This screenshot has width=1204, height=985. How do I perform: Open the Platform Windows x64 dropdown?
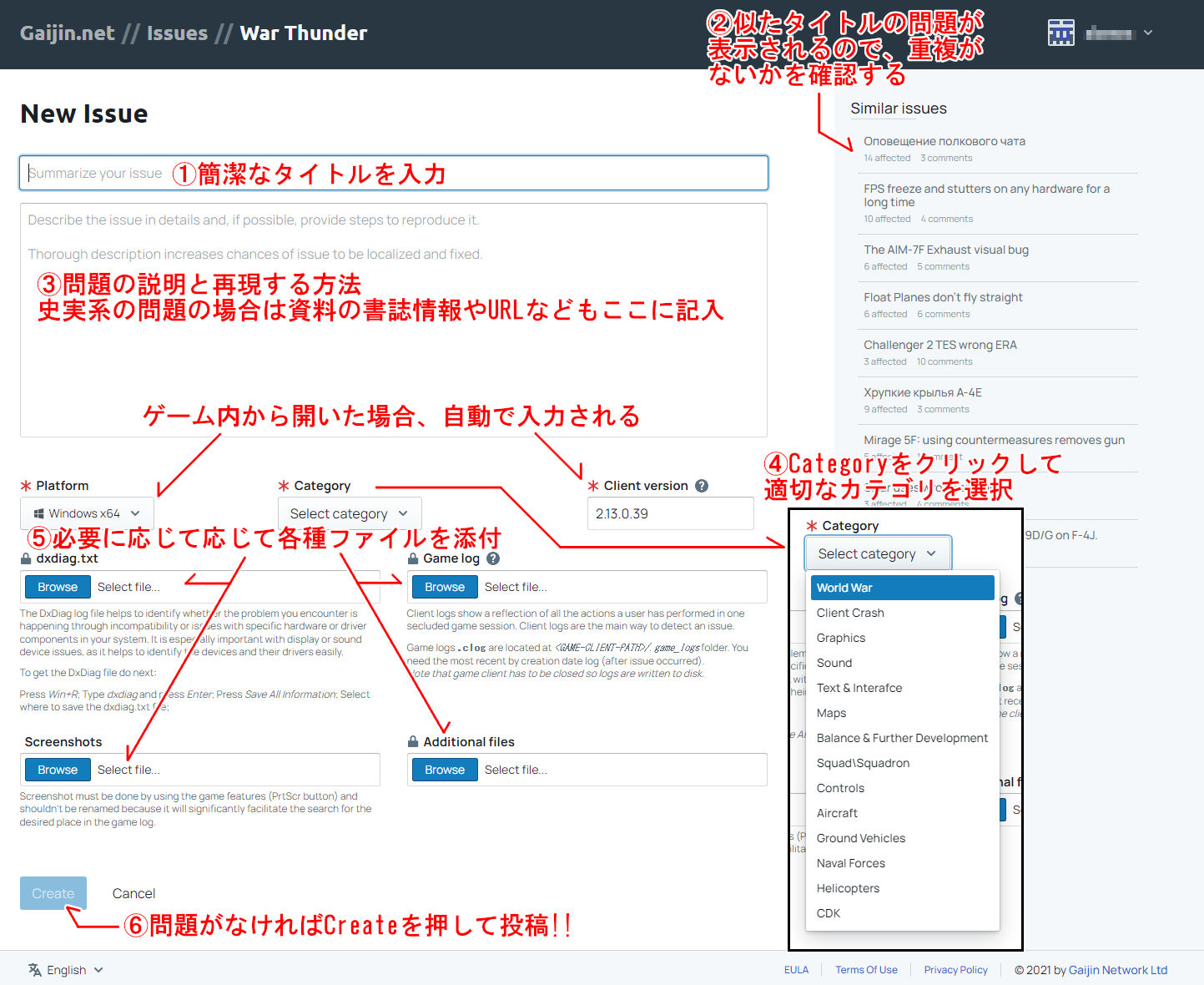pos(87,513)
